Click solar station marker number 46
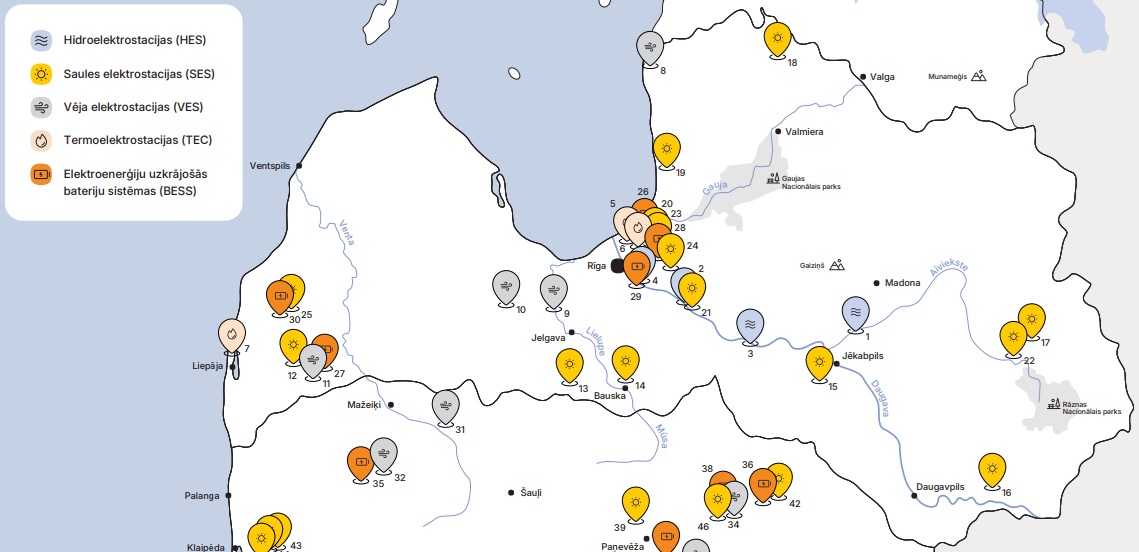The image size is (1139, 552). (x=718, y=501)
